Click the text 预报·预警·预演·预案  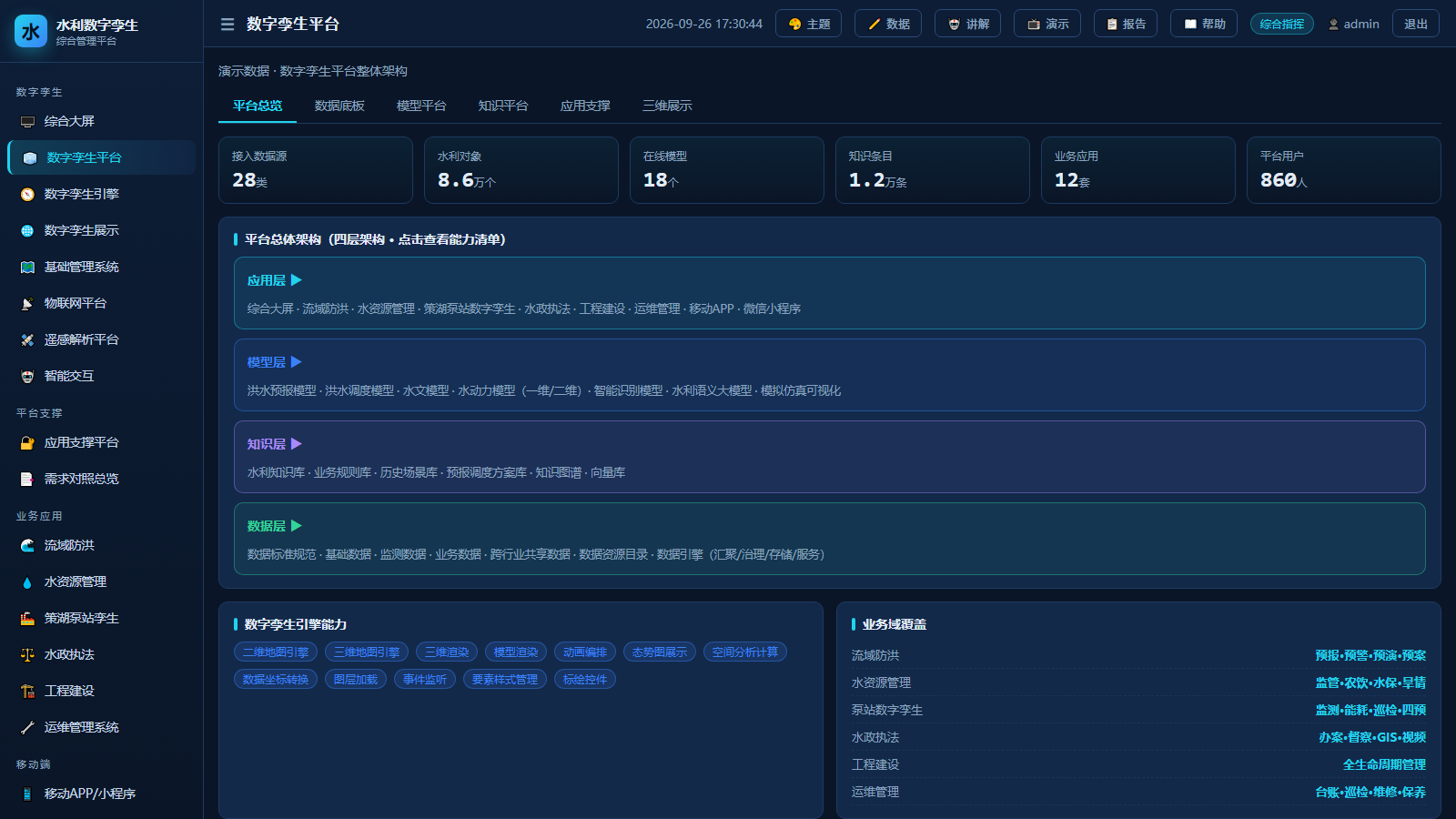click(1370, 655)
